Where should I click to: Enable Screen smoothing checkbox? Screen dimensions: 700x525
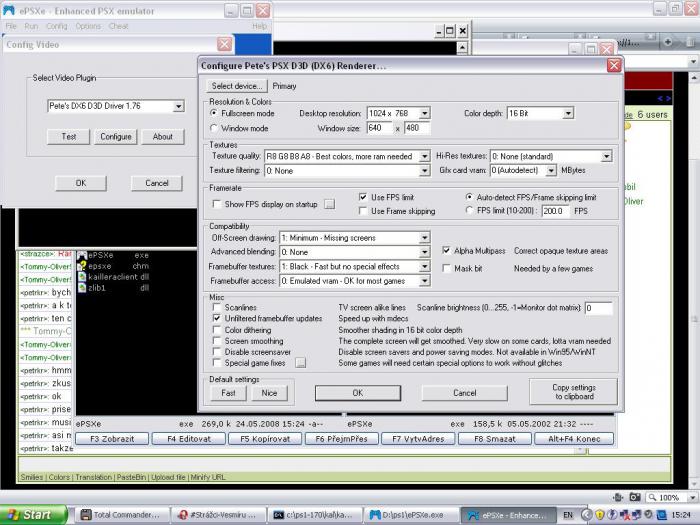(217, 341)
